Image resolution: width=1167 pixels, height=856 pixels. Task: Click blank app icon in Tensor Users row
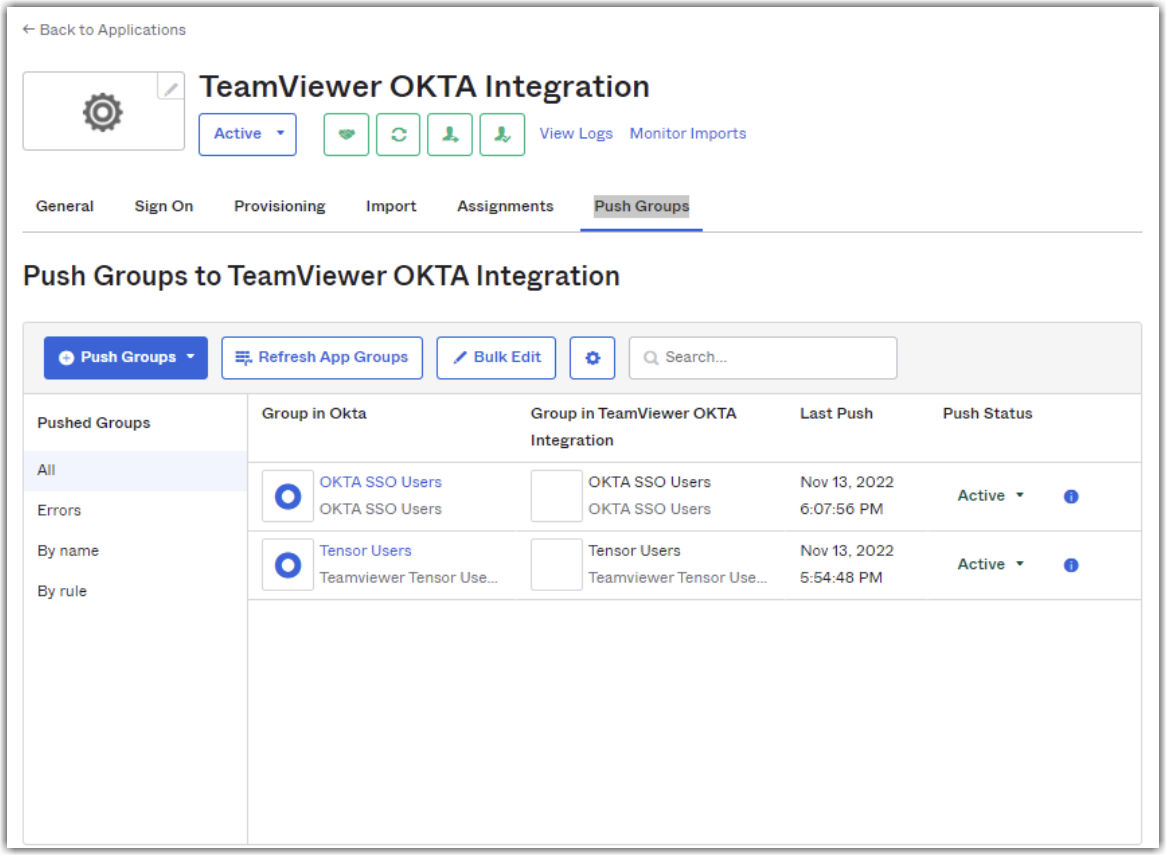coord(556,565)
